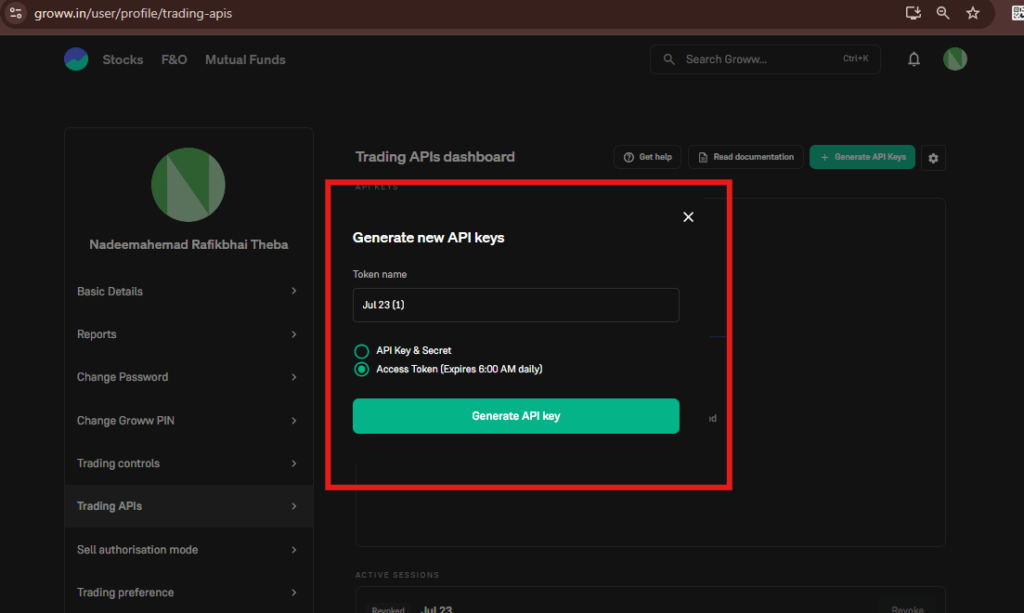Click the Token name label
This screenshot has width=1024, height=613.
click(x=379, y=274)
